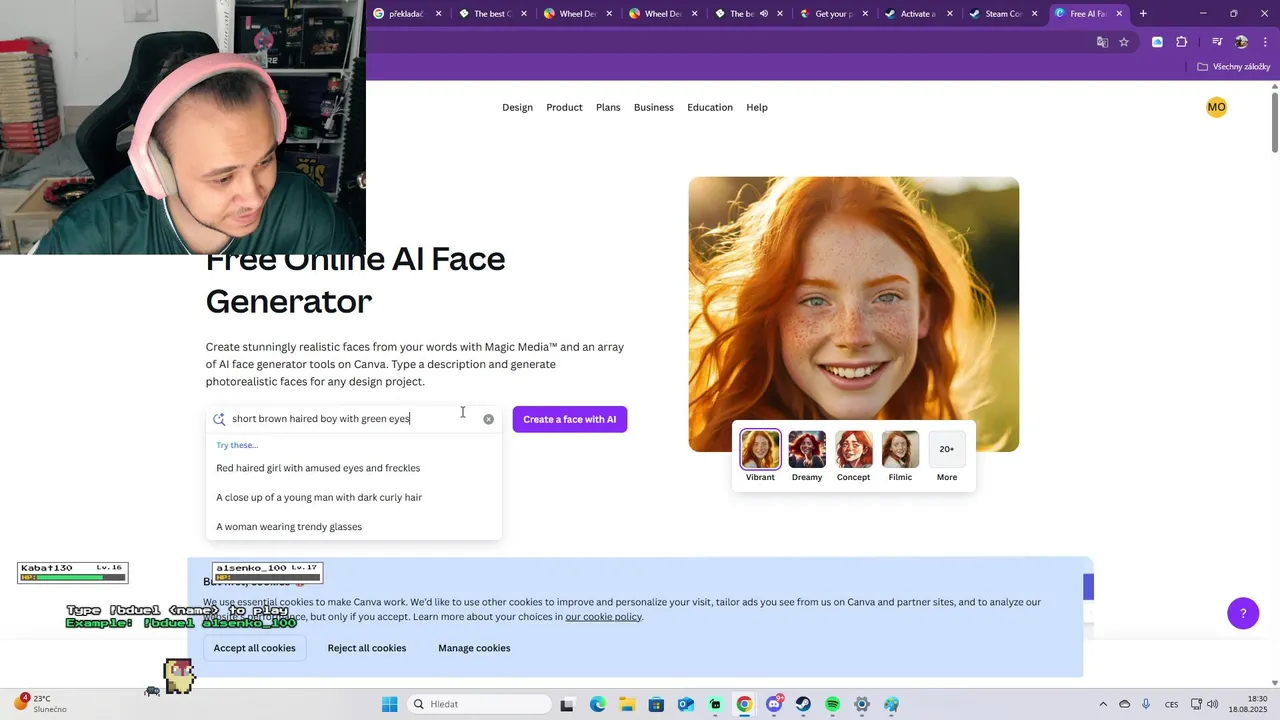
Task: Open the Design menu
Action: 517,107
